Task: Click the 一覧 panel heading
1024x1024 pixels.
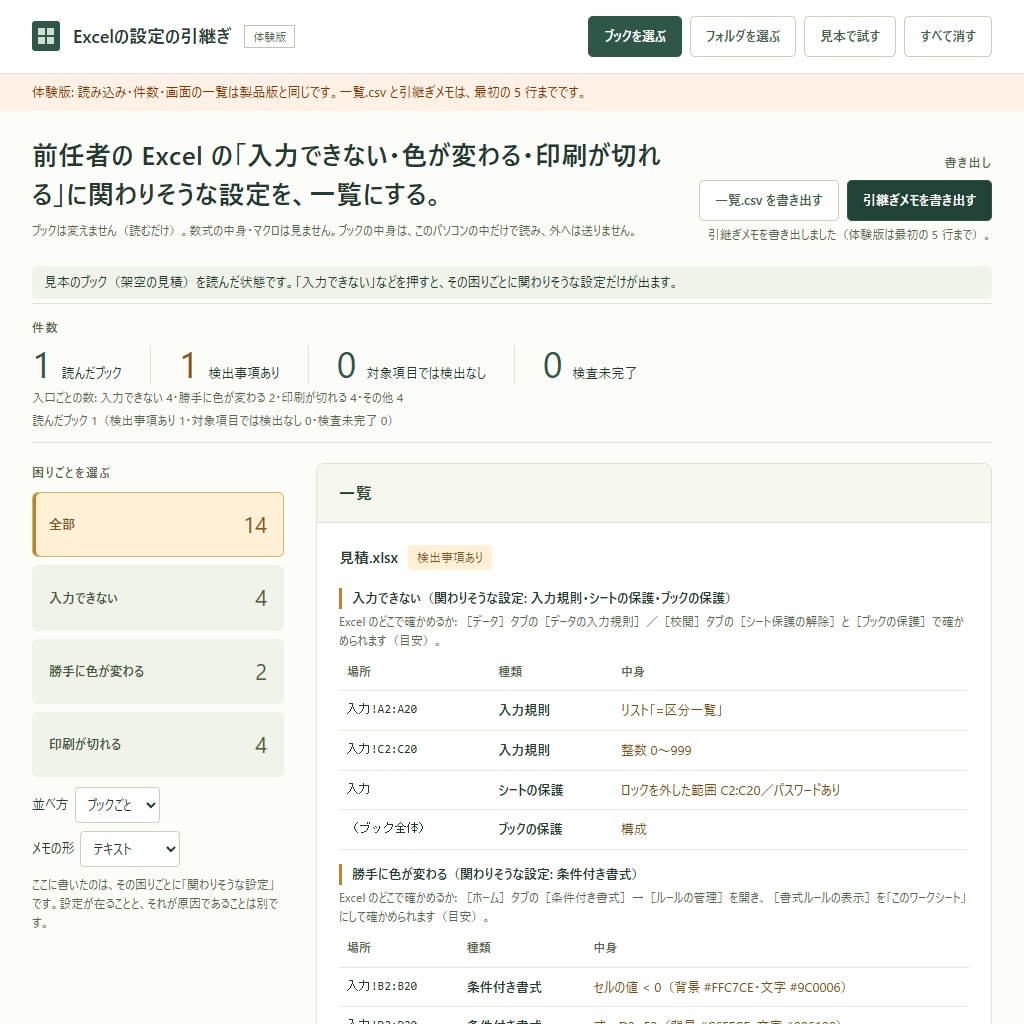Action: pyautogui.click(x=355, y=493)
